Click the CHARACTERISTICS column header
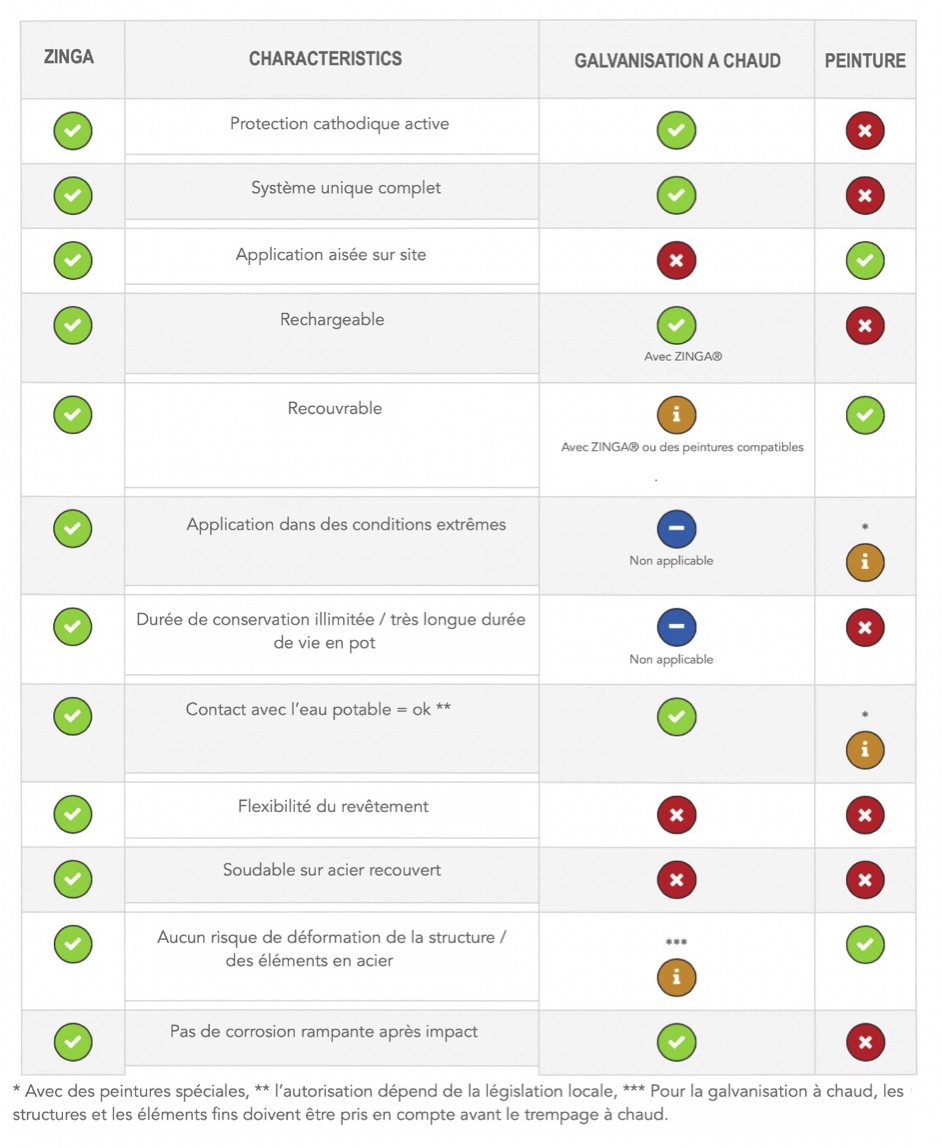 (x=325, y=59)
